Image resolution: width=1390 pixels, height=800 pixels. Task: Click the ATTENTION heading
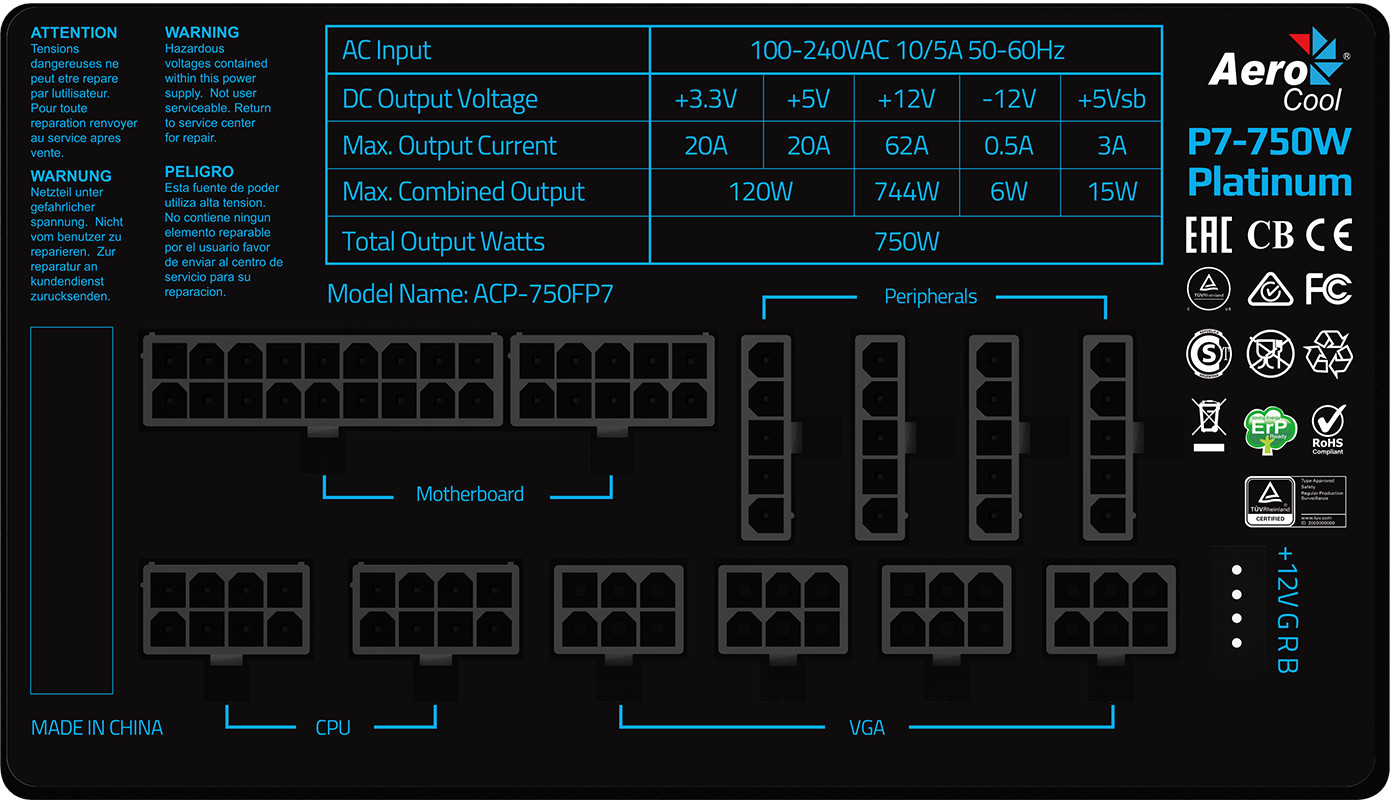point(74,33)
